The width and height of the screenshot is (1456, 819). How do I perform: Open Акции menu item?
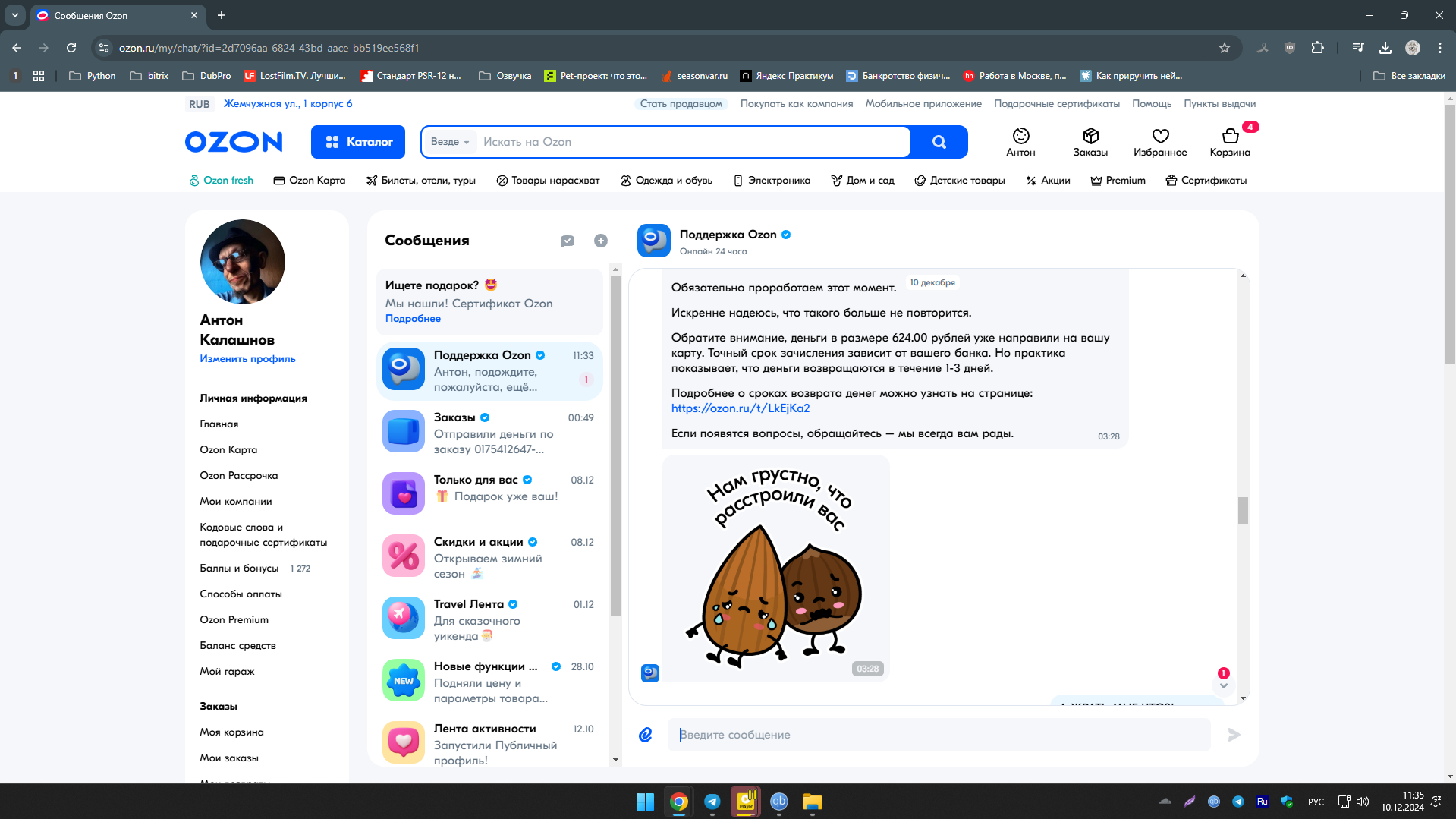[x=1048, y=181]
